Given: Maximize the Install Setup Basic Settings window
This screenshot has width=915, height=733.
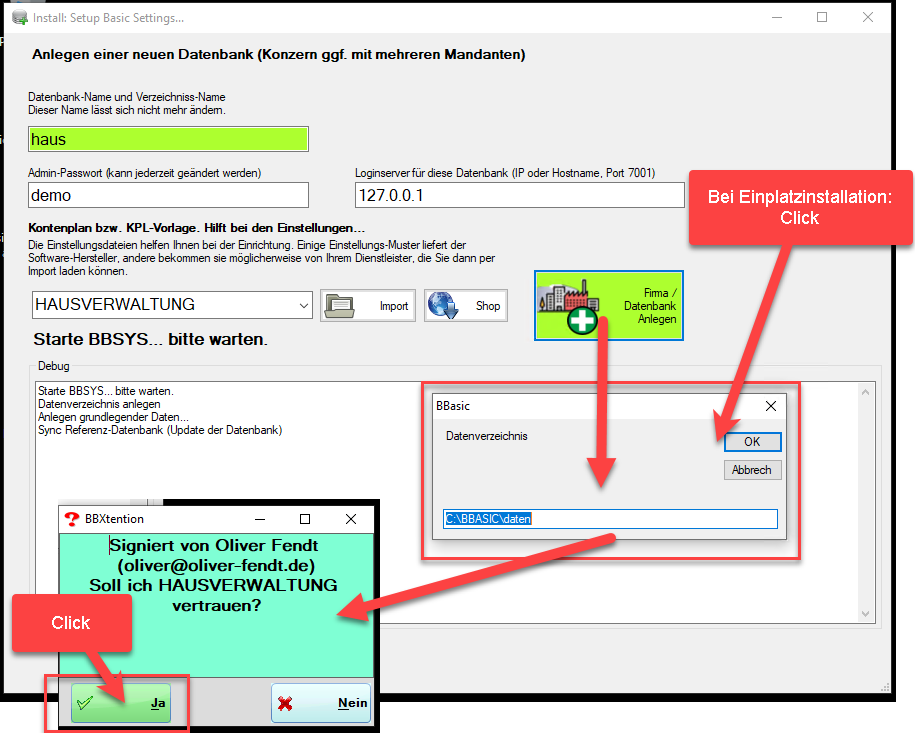Looking at the screenshot, I should (822, 18).
